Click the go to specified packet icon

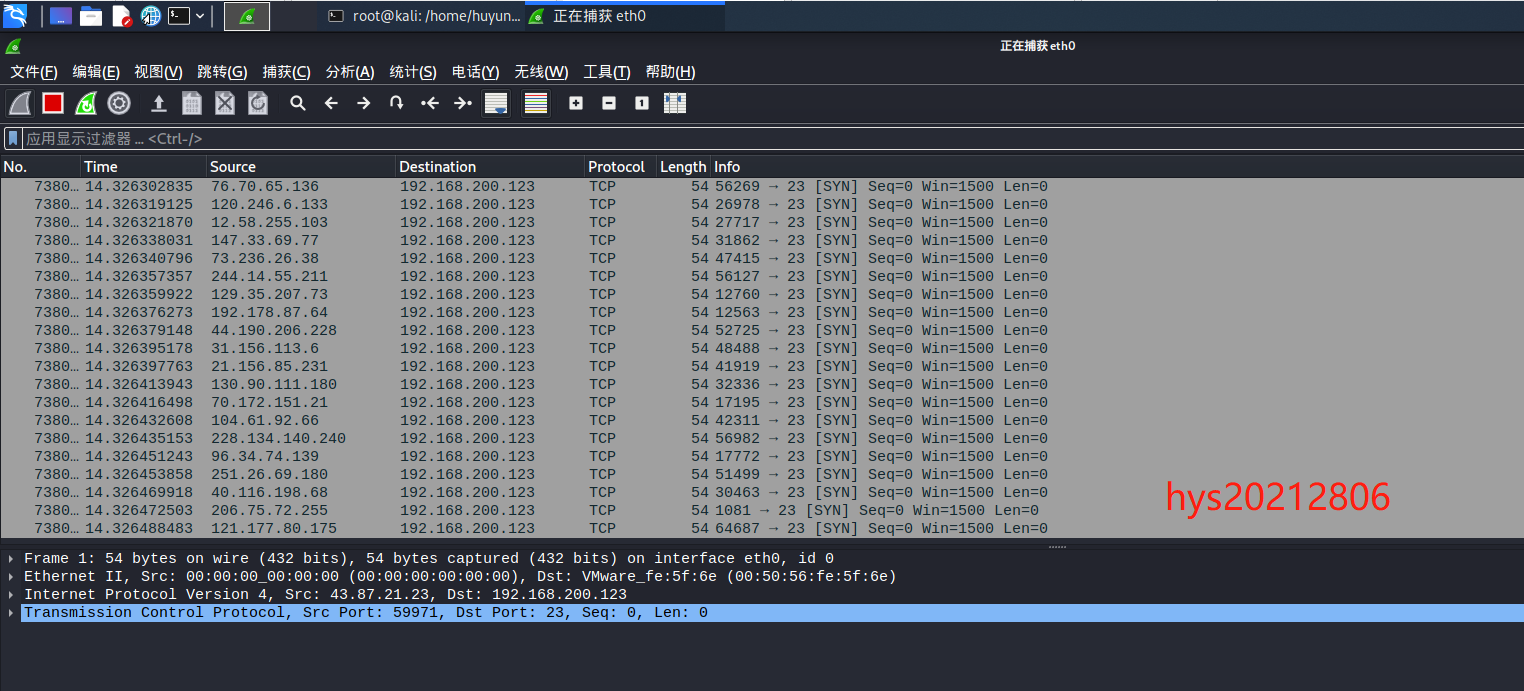coord(397,103)
